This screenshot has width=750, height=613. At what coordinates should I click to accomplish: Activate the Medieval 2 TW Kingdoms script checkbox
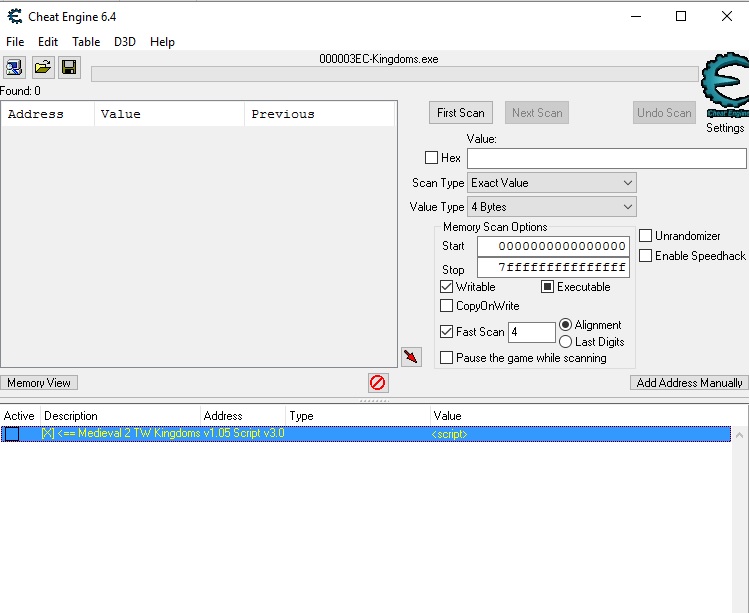point(12,434)
